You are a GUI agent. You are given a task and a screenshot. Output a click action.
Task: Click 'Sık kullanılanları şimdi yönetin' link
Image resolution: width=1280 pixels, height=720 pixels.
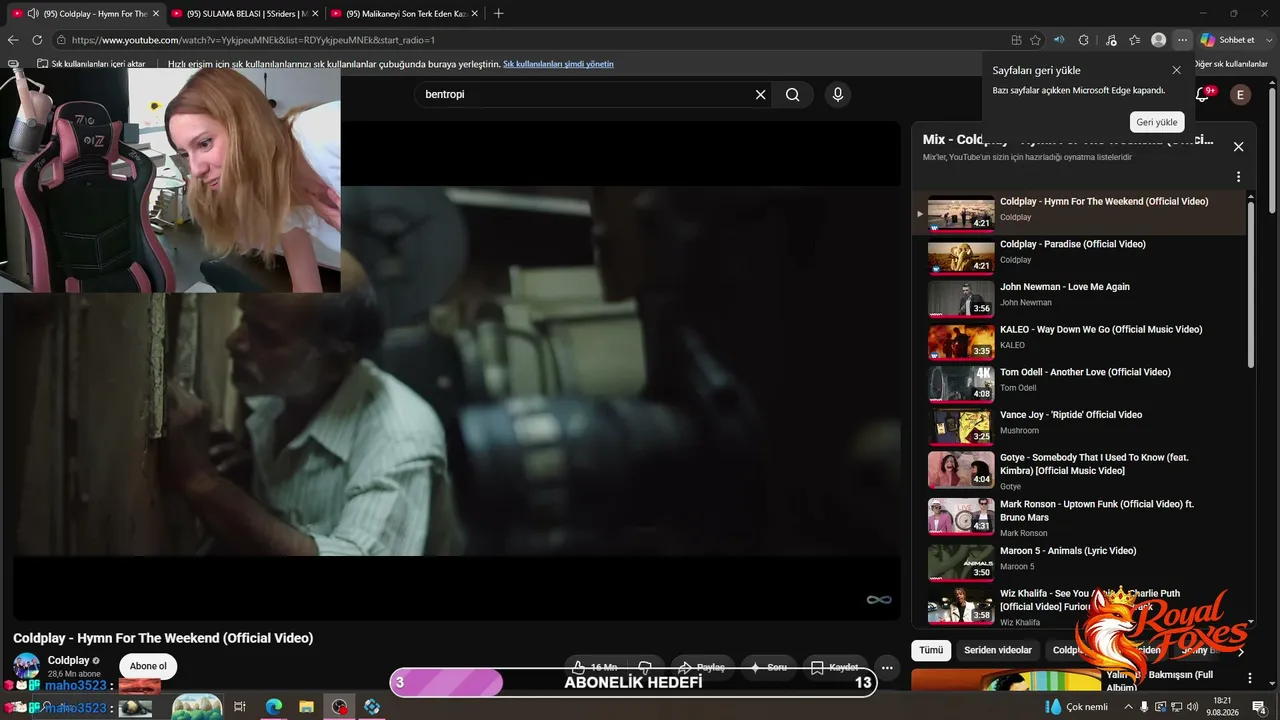pyautogui.click(x=558, y=64)
